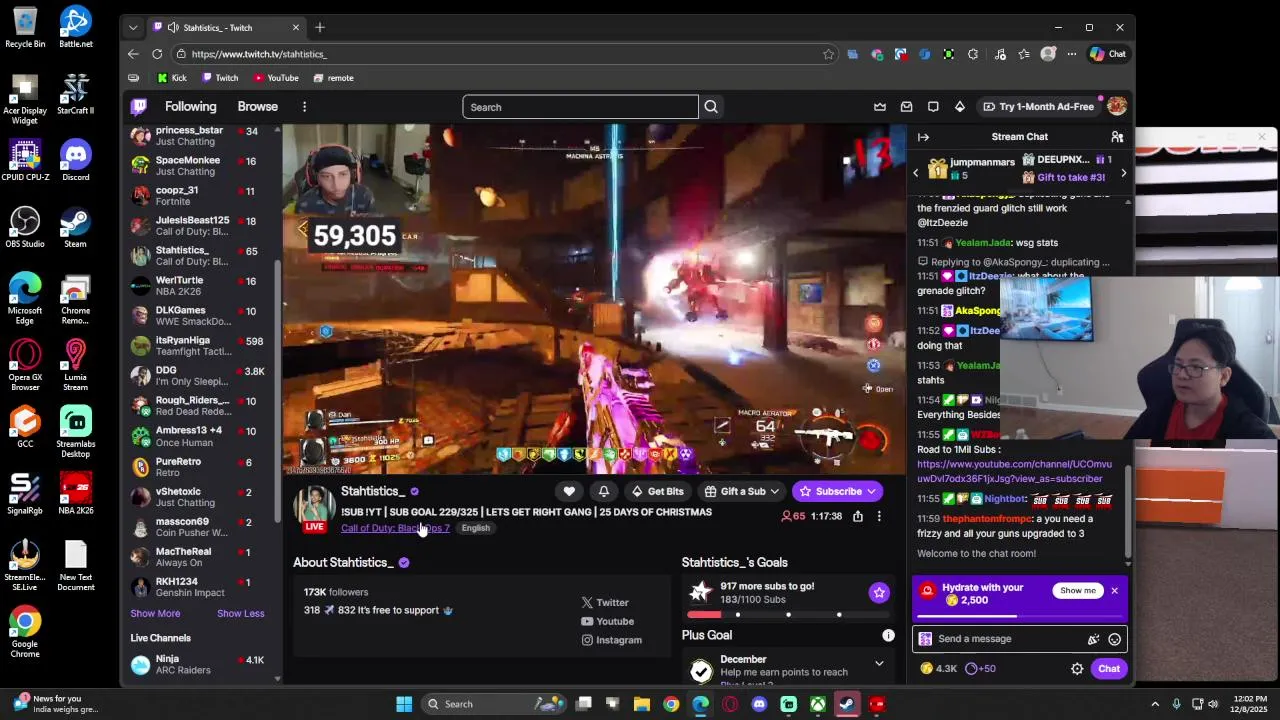Open Discord from the taskbar

[759, 704]
